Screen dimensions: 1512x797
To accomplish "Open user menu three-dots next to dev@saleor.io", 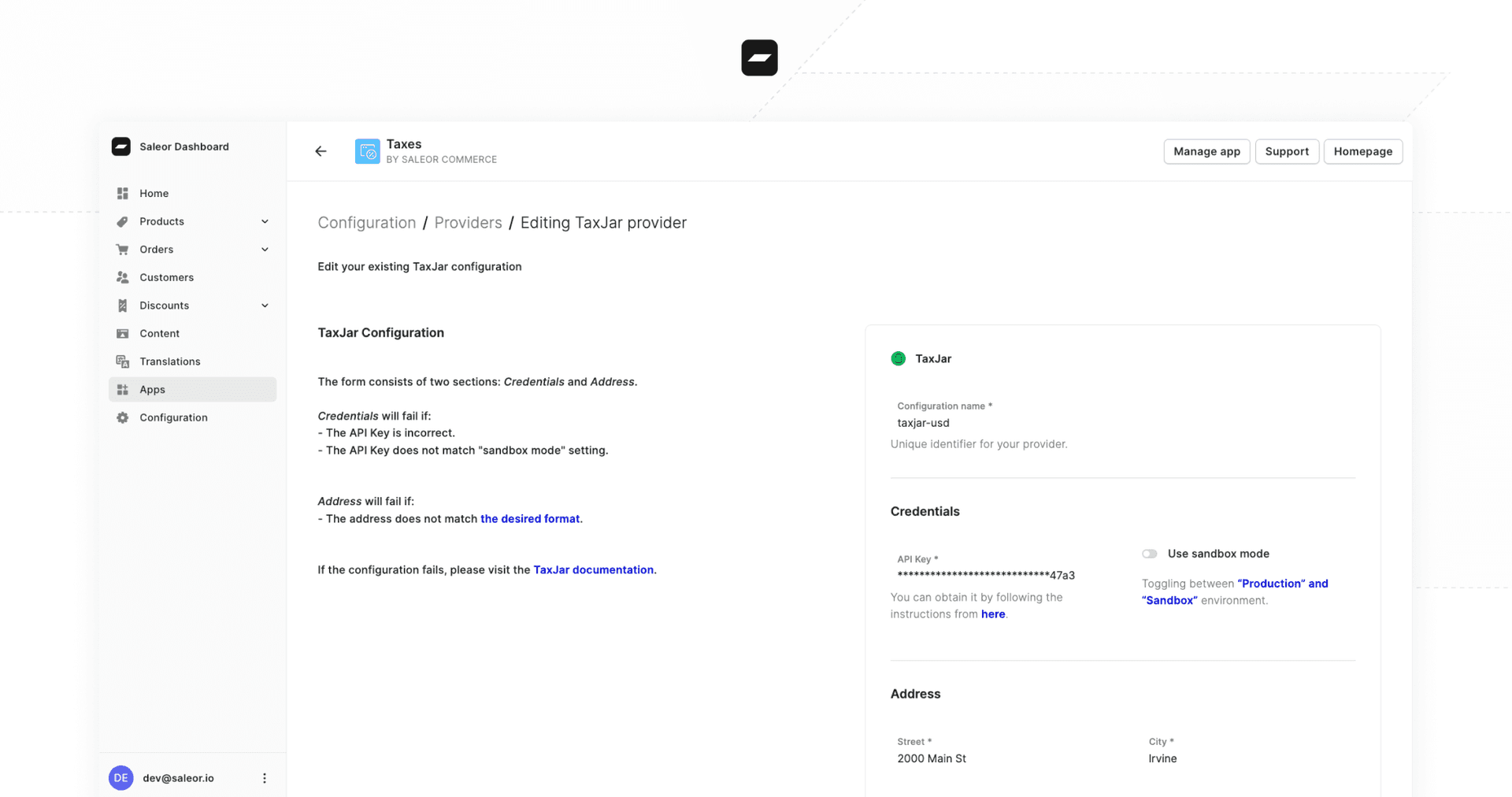I will pos(265,778).
